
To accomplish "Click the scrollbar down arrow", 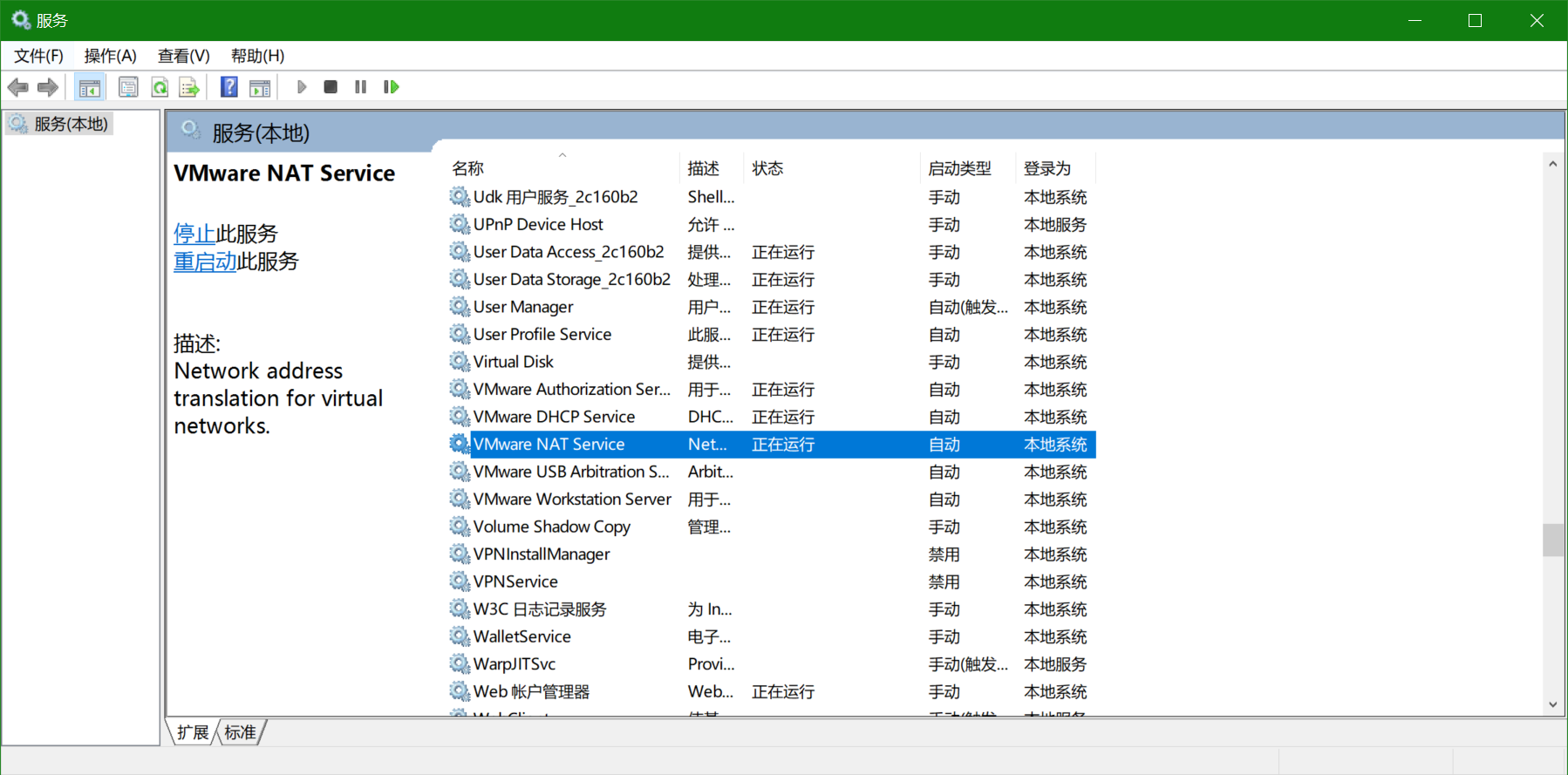I will [1552, 704].
